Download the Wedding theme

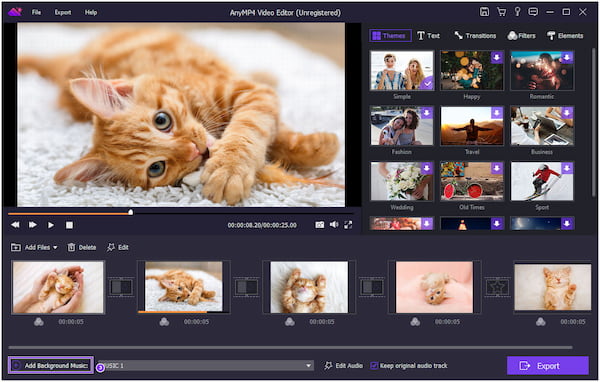(x=427, y=168)
